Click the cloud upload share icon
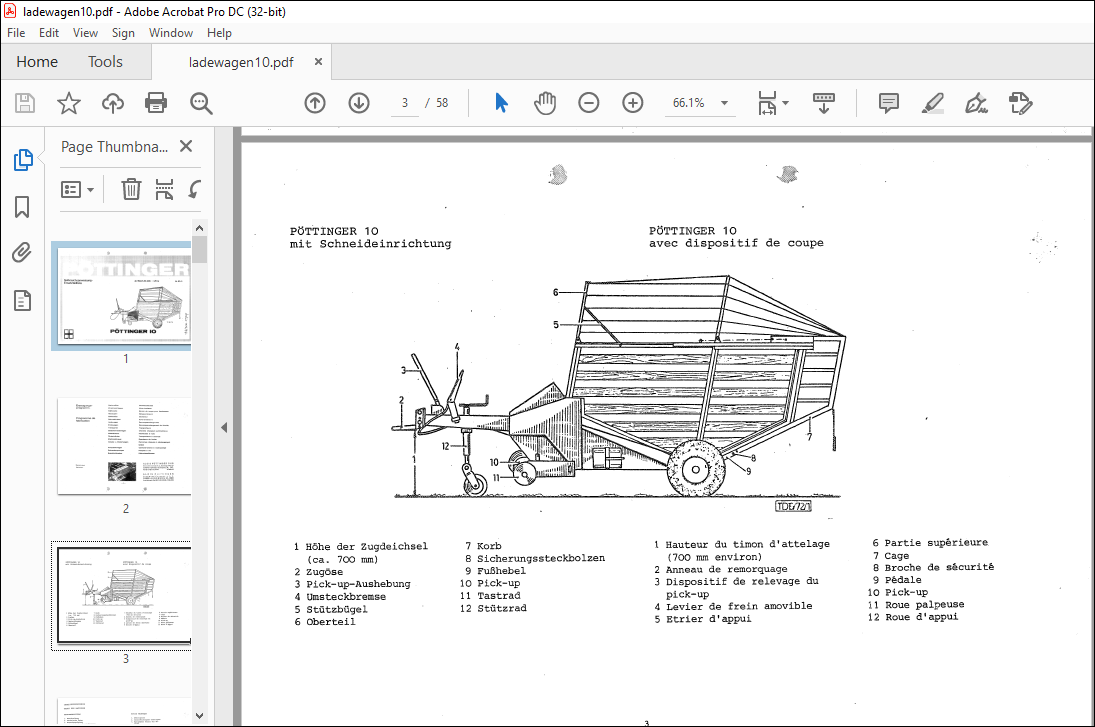 112,103
